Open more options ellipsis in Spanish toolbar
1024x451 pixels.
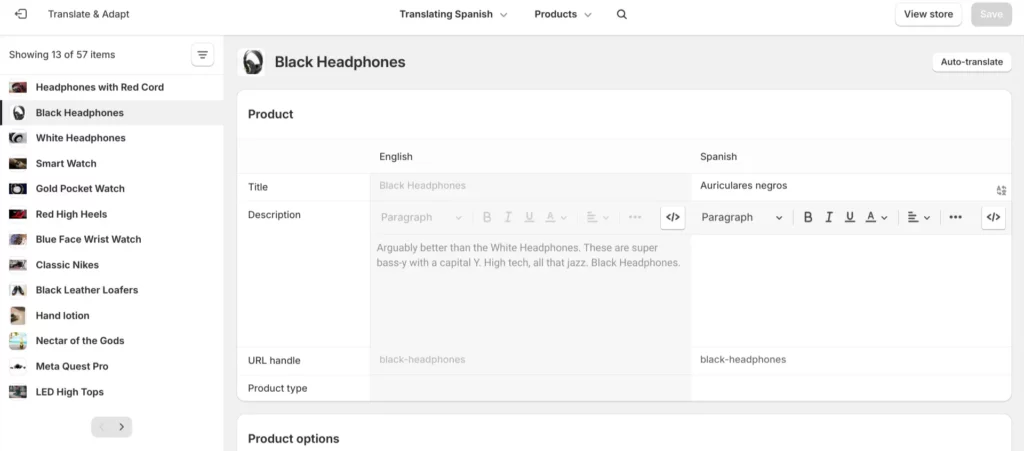click(955, 217)
